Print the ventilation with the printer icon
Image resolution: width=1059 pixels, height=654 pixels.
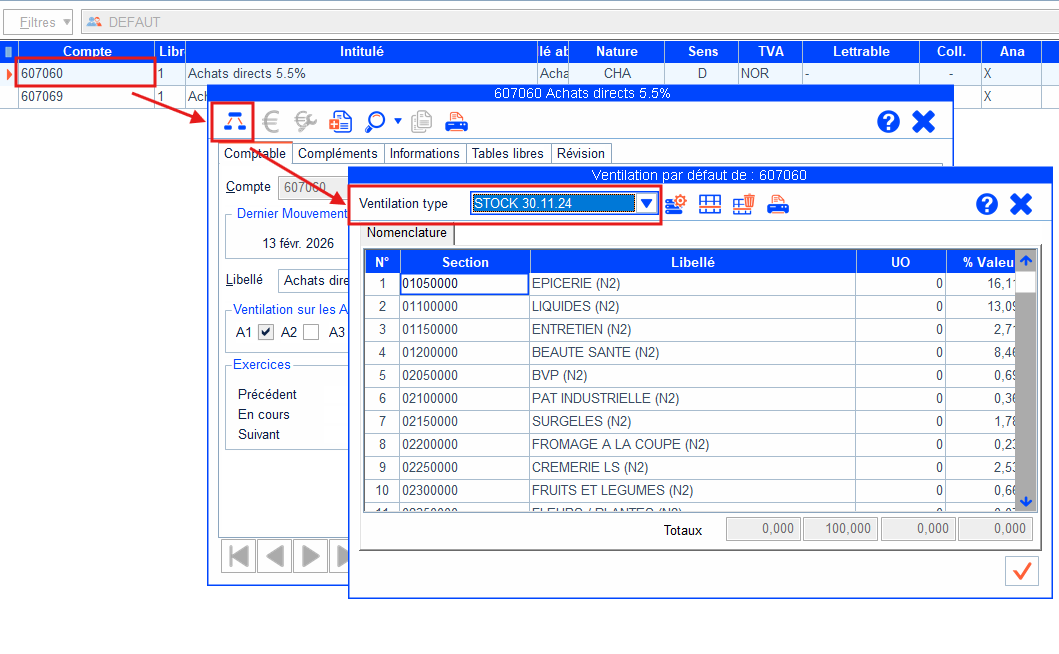[x=778, y=204]
